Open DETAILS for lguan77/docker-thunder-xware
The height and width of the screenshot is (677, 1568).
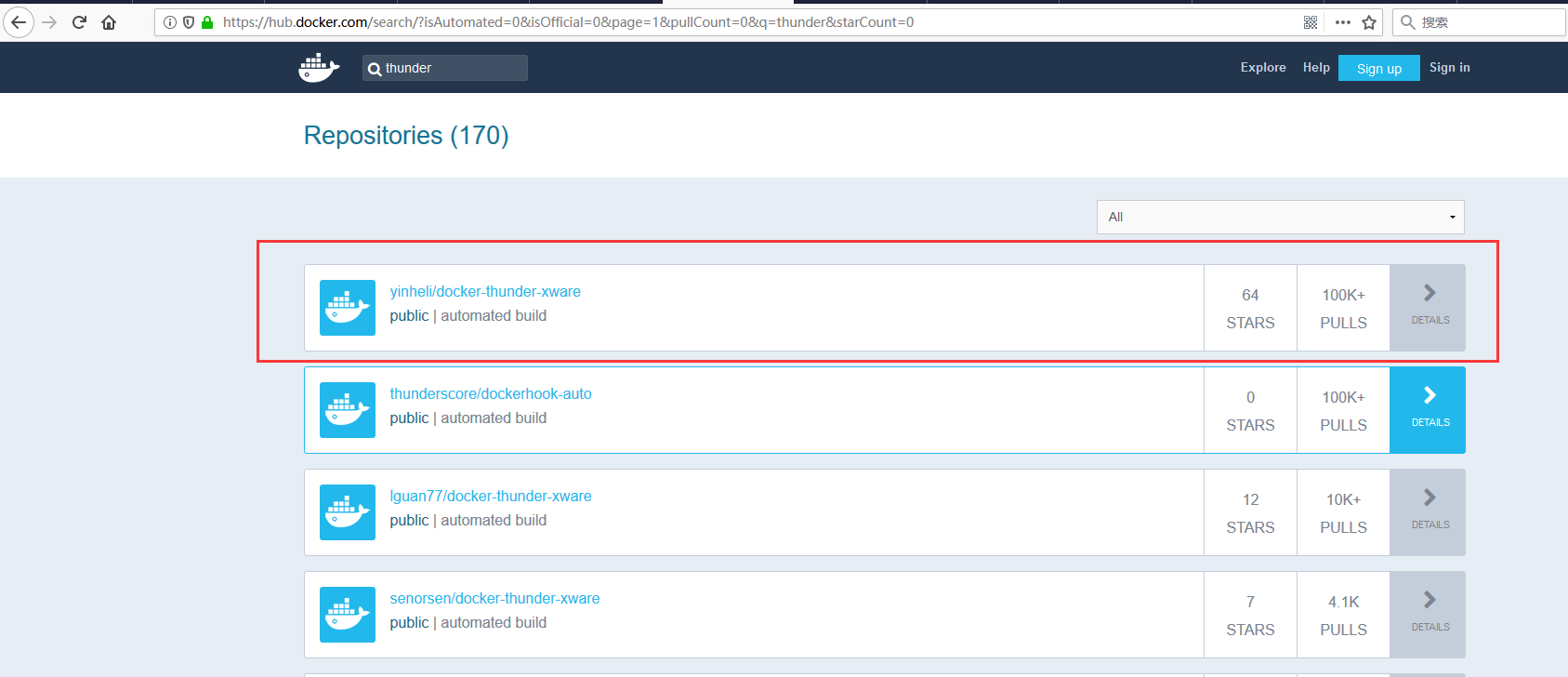1428,512
